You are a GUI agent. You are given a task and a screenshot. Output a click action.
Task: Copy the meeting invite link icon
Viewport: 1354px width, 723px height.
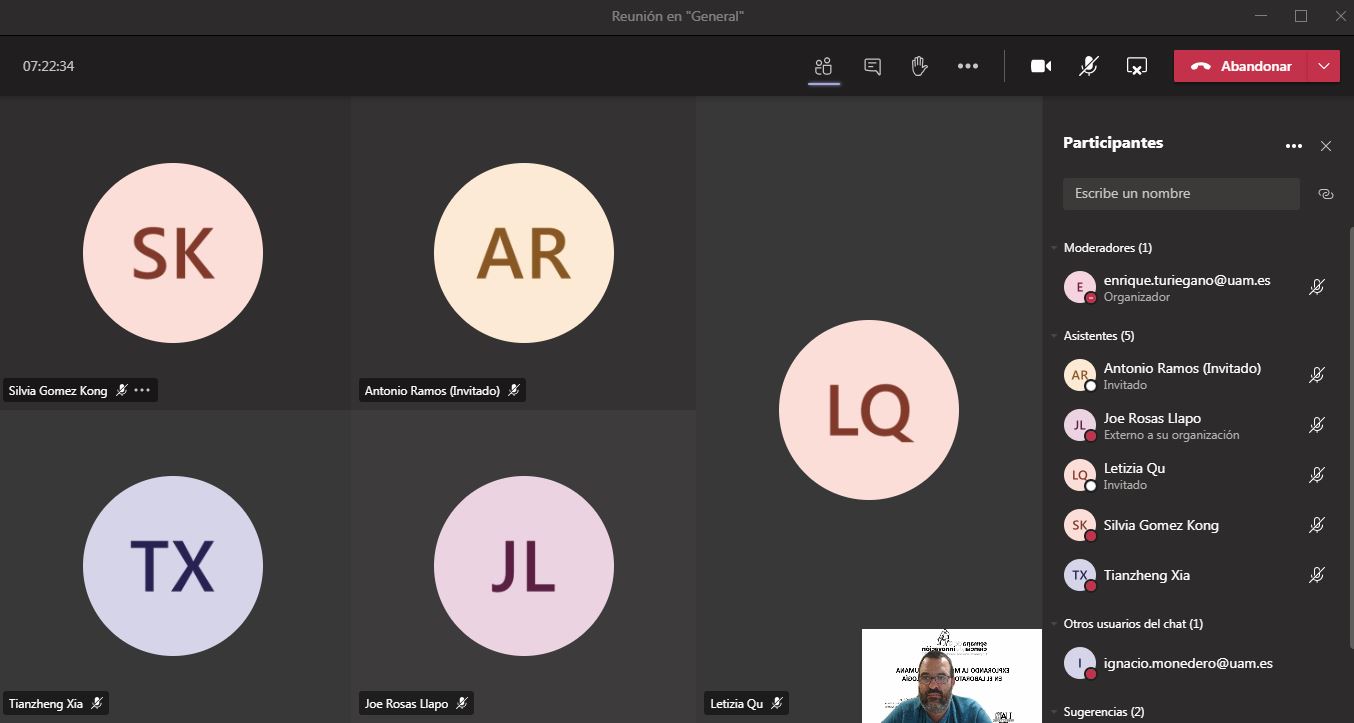pos(1326,194)
